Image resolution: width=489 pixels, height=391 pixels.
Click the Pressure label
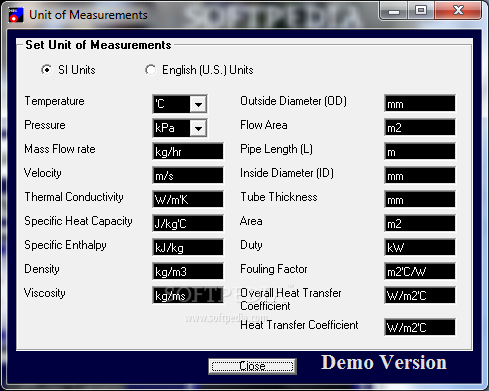[x=45, y=125]
